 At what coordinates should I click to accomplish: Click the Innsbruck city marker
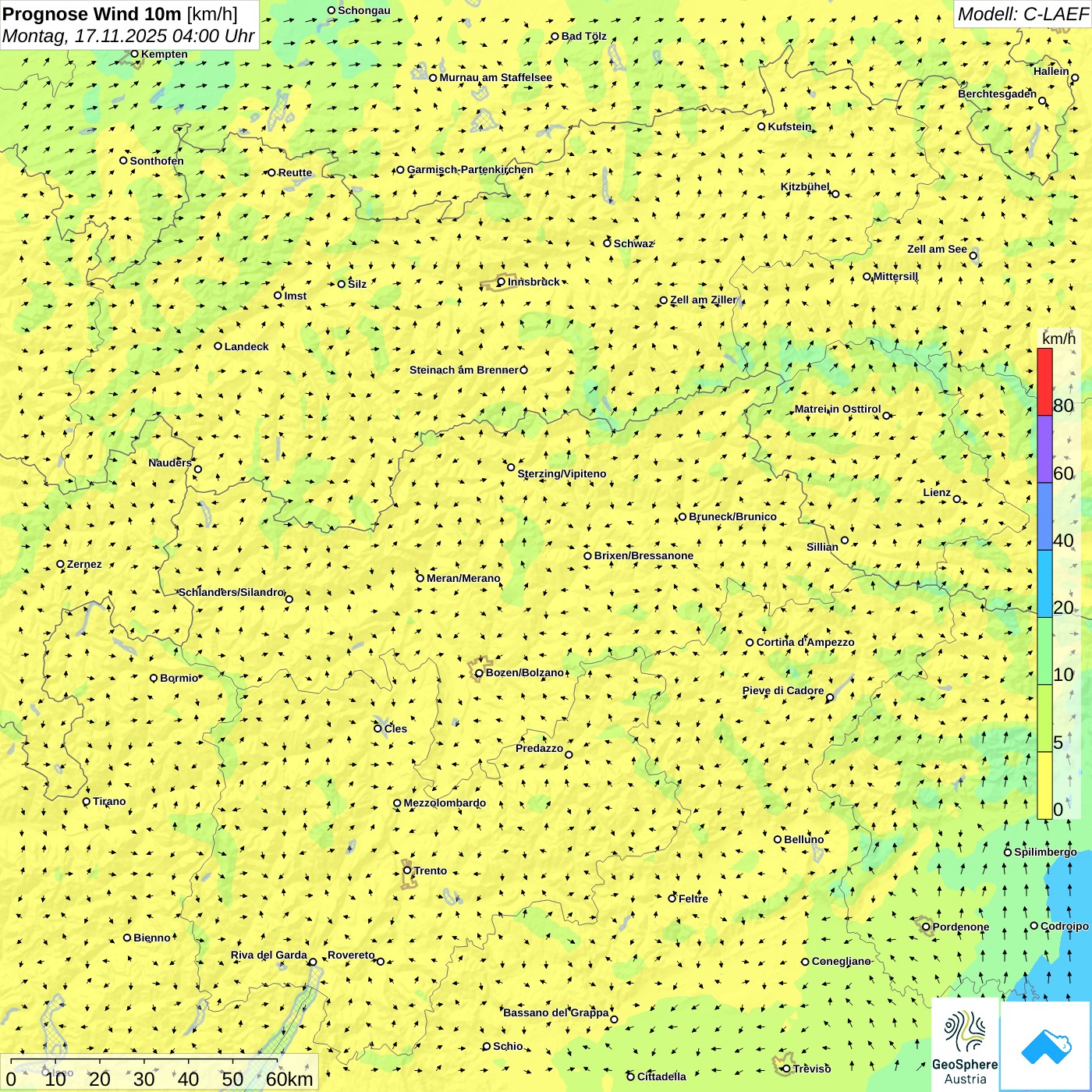tap(502, 282)
